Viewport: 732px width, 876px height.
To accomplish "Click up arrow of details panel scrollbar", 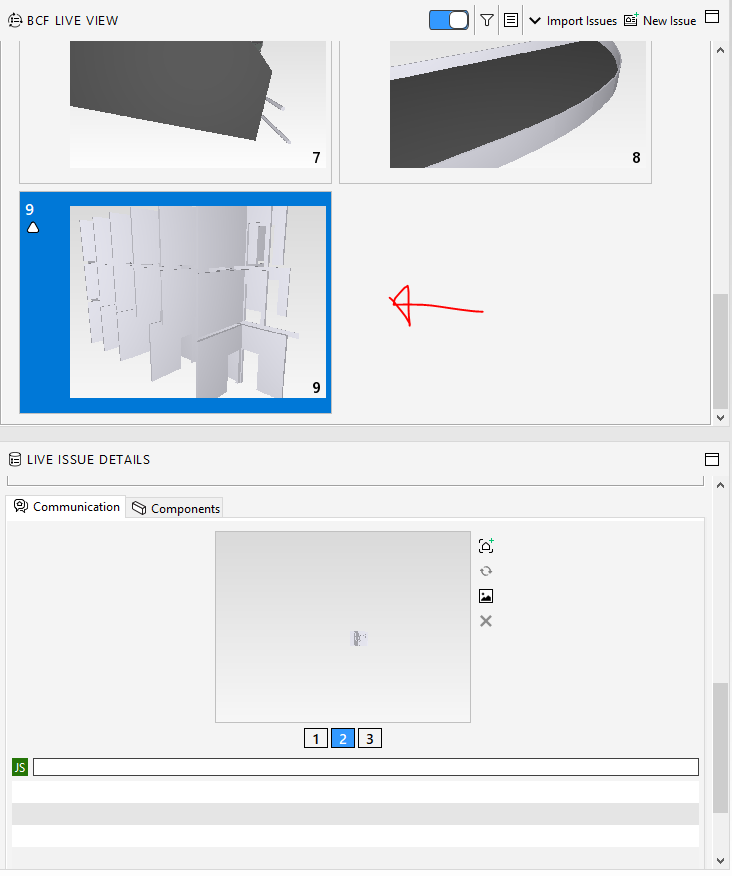I will [720, 485].
